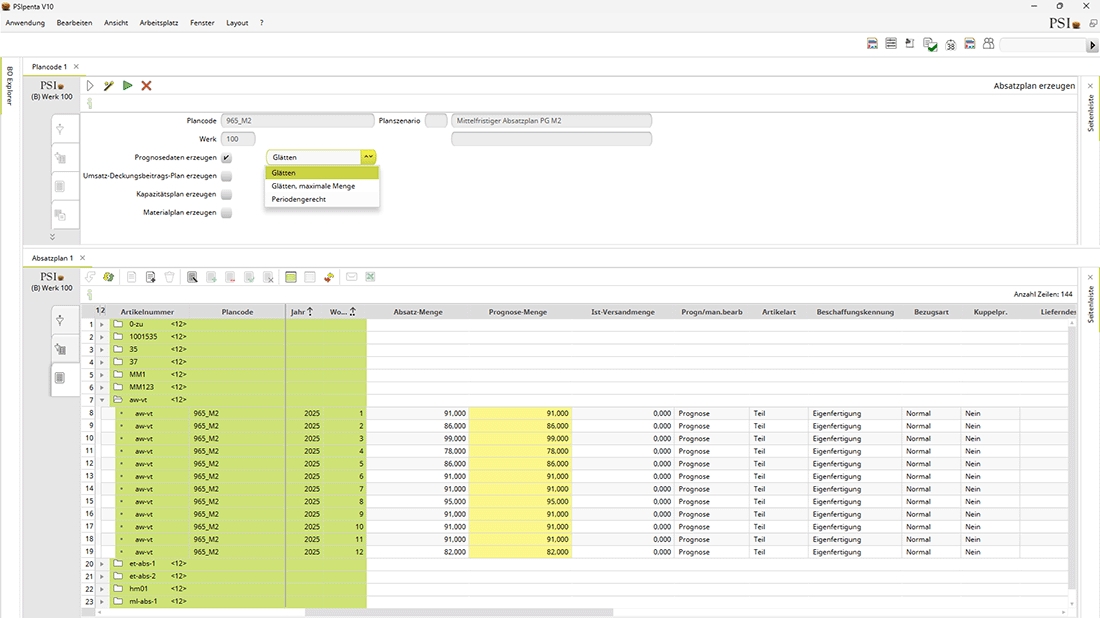Click the Excel export icon in Absatzplan toolbar

[369, 277]
